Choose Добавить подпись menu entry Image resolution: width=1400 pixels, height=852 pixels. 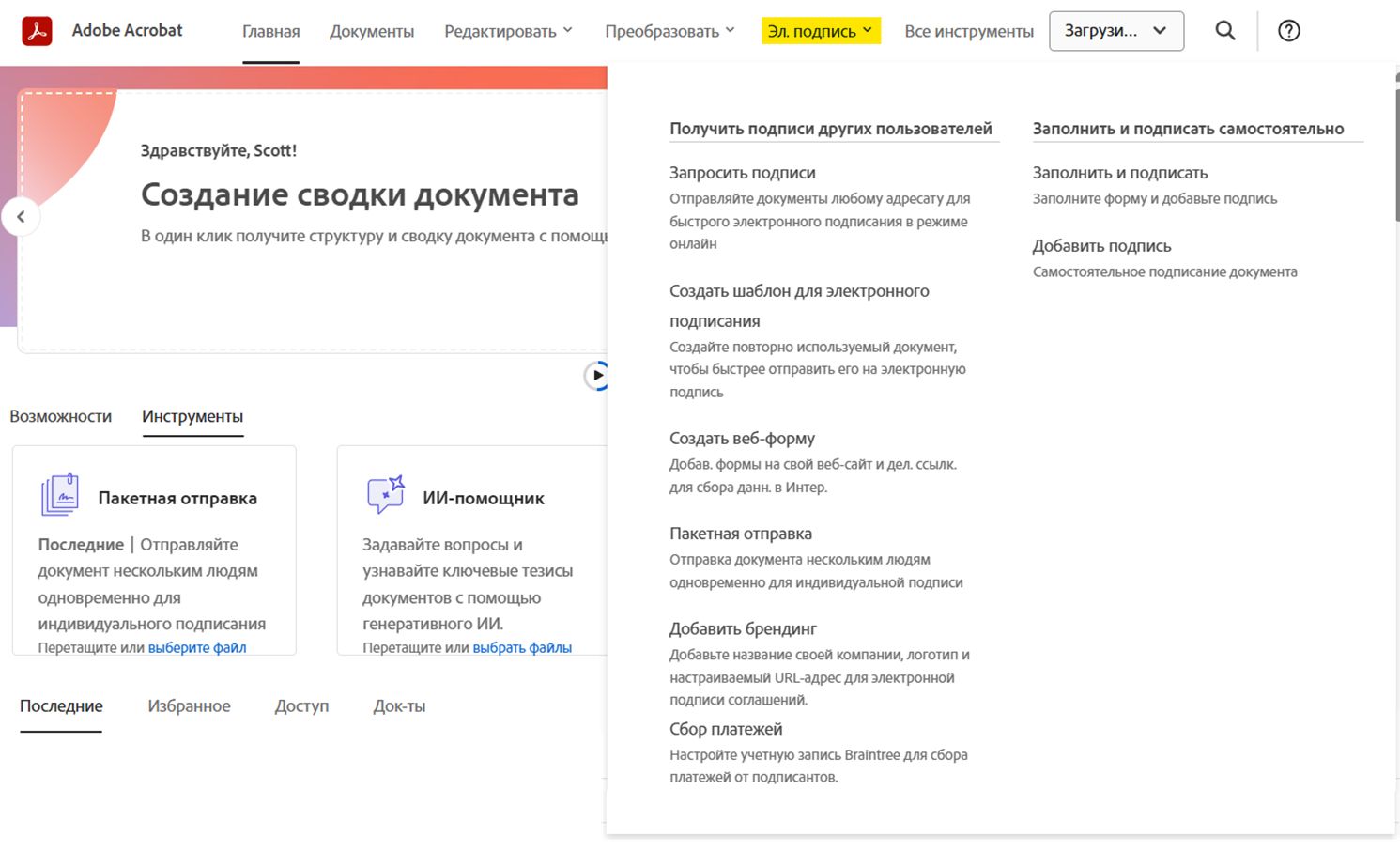click(x=1102, y=246)
